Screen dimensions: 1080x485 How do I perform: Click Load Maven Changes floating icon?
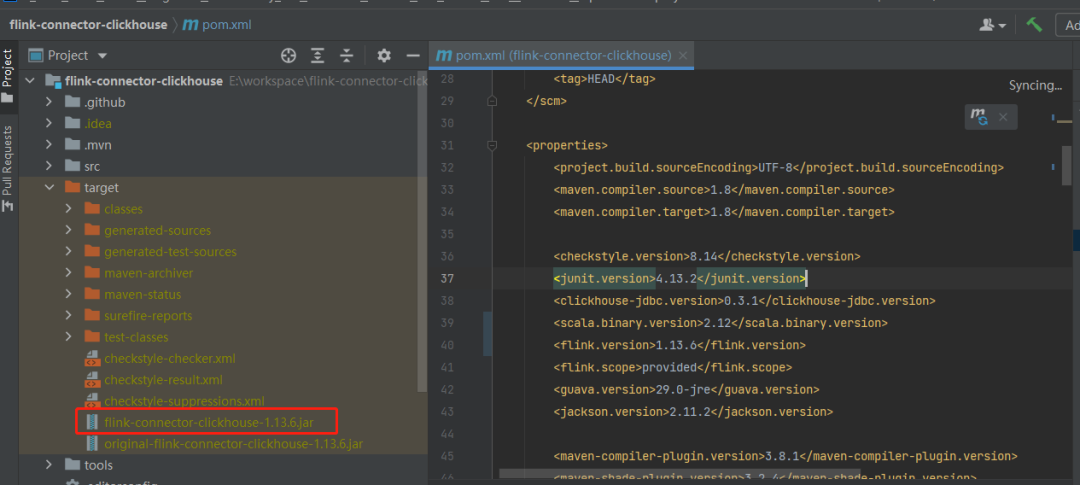[979, 117]
